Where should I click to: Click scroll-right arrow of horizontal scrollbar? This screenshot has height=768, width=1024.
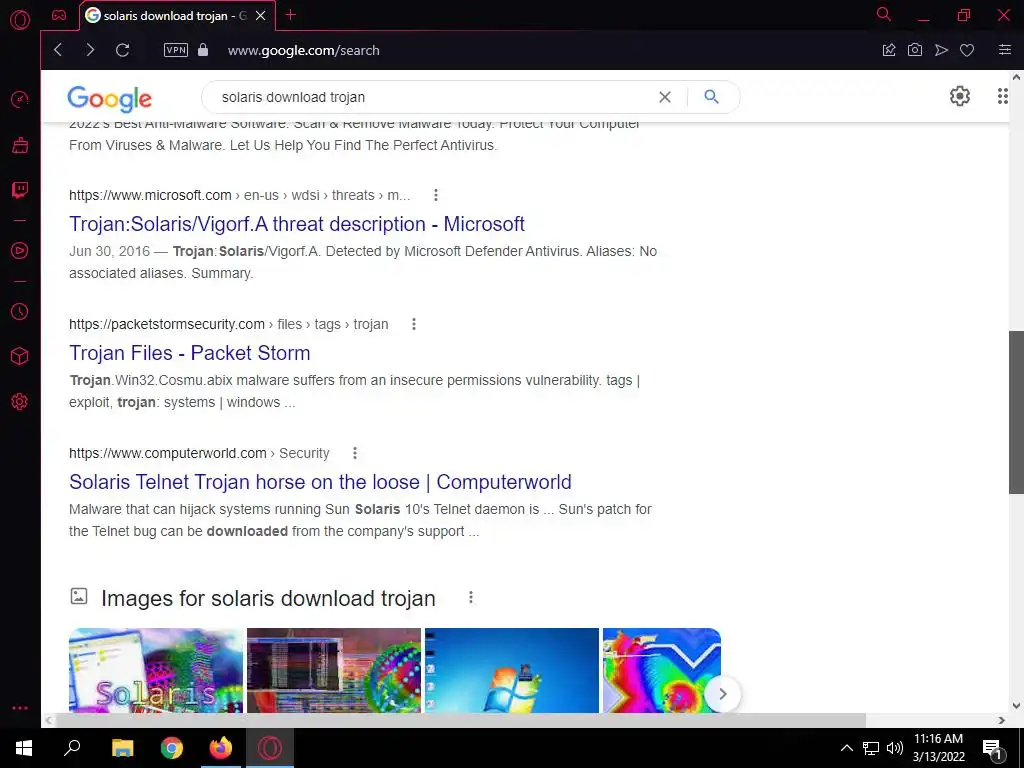[x=1002, y=720]
